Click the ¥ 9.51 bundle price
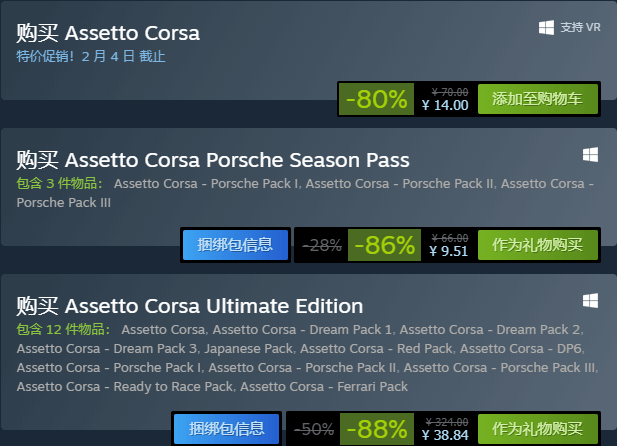 (449, 251)
